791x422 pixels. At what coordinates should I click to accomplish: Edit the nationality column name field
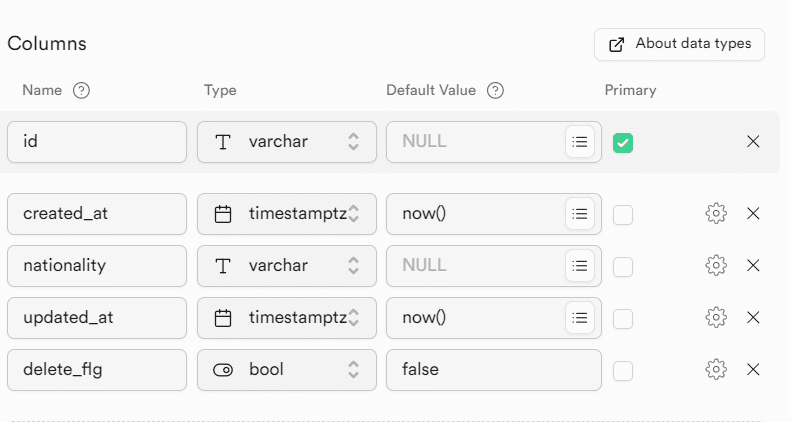[97, 266]
